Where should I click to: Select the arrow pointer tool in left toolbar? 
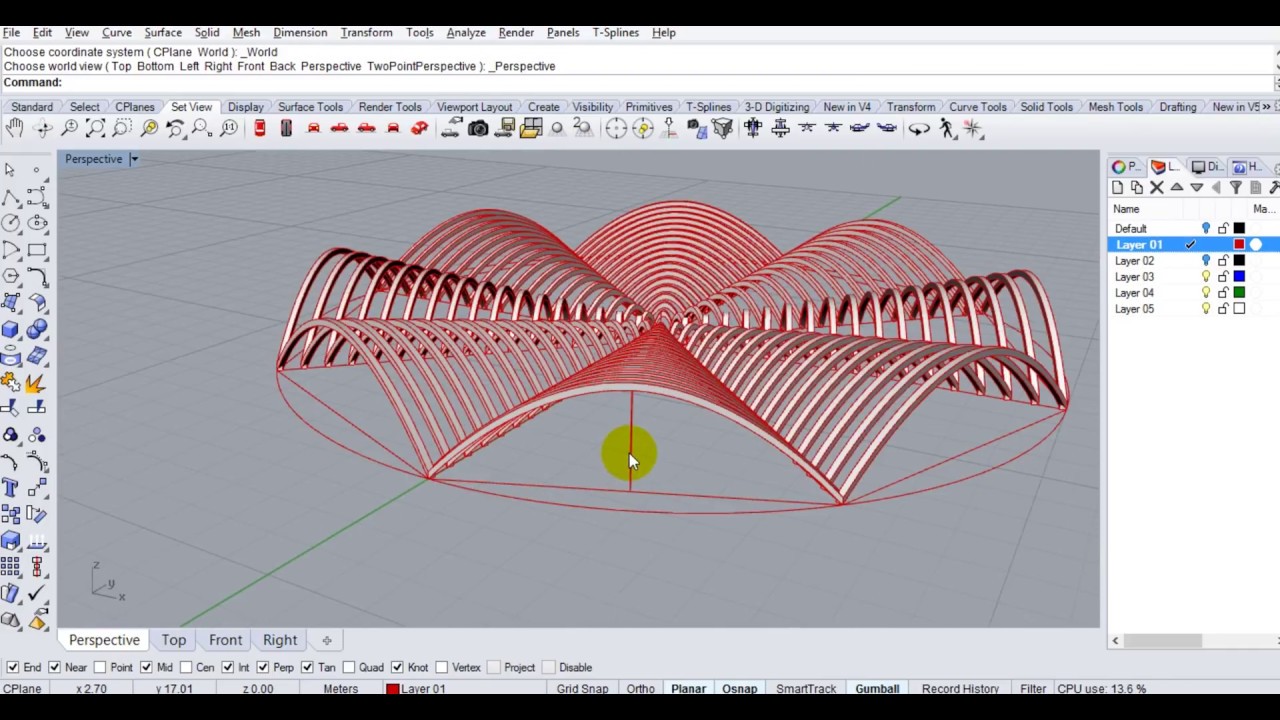tap(10, 170)
